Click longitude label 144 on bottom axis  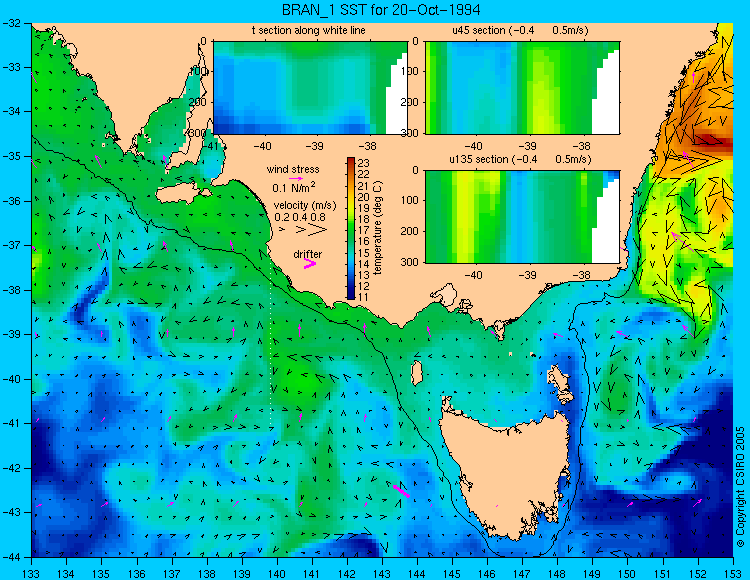pyautogui.click(x=417, y=574)
